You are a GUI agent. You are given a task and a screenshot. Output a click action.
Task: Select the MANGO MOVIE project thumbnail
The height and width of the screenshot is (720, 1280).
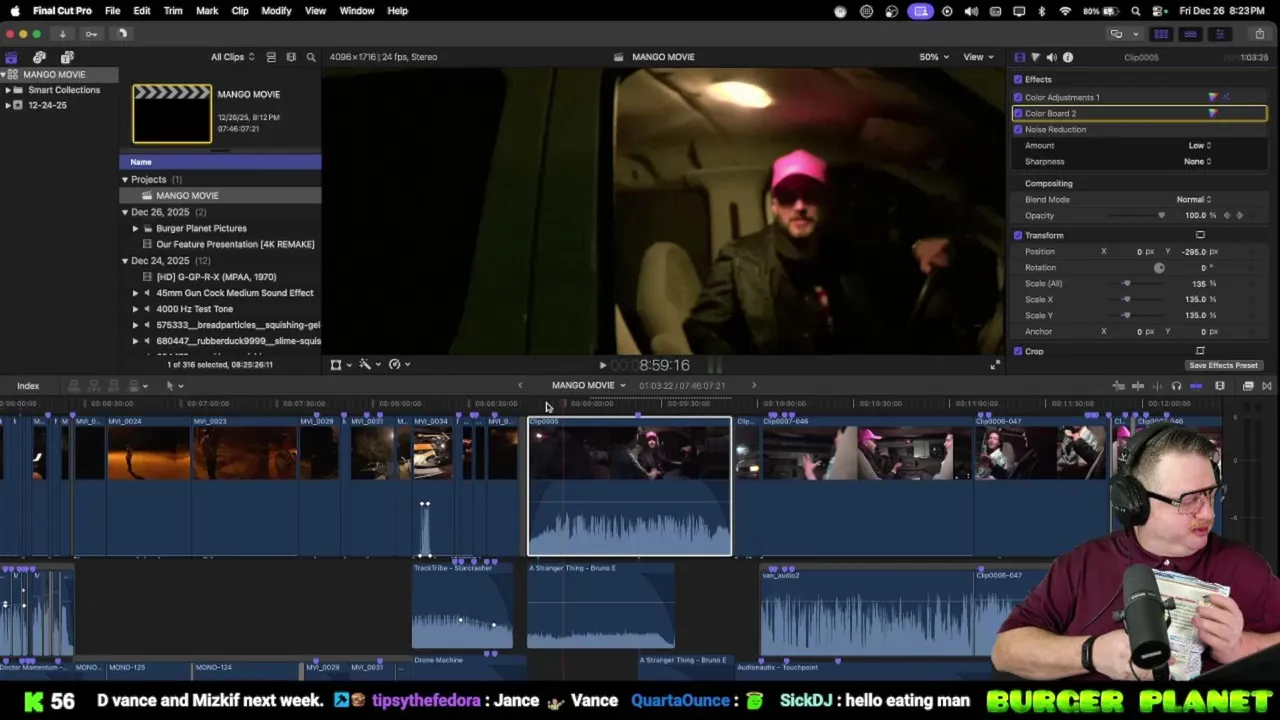[x=172, y=114]
